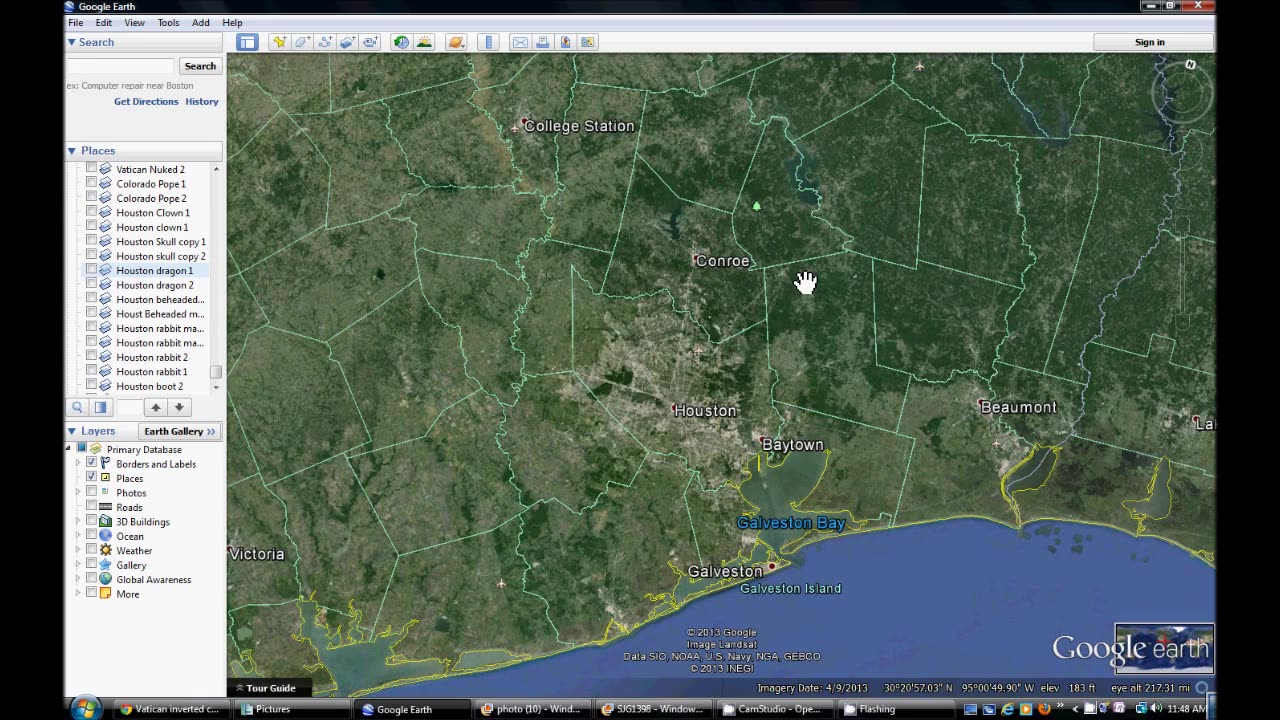This screenshot has height=720, width=1280.
Task: Open the Tools menu
Action: click(168, 22)
